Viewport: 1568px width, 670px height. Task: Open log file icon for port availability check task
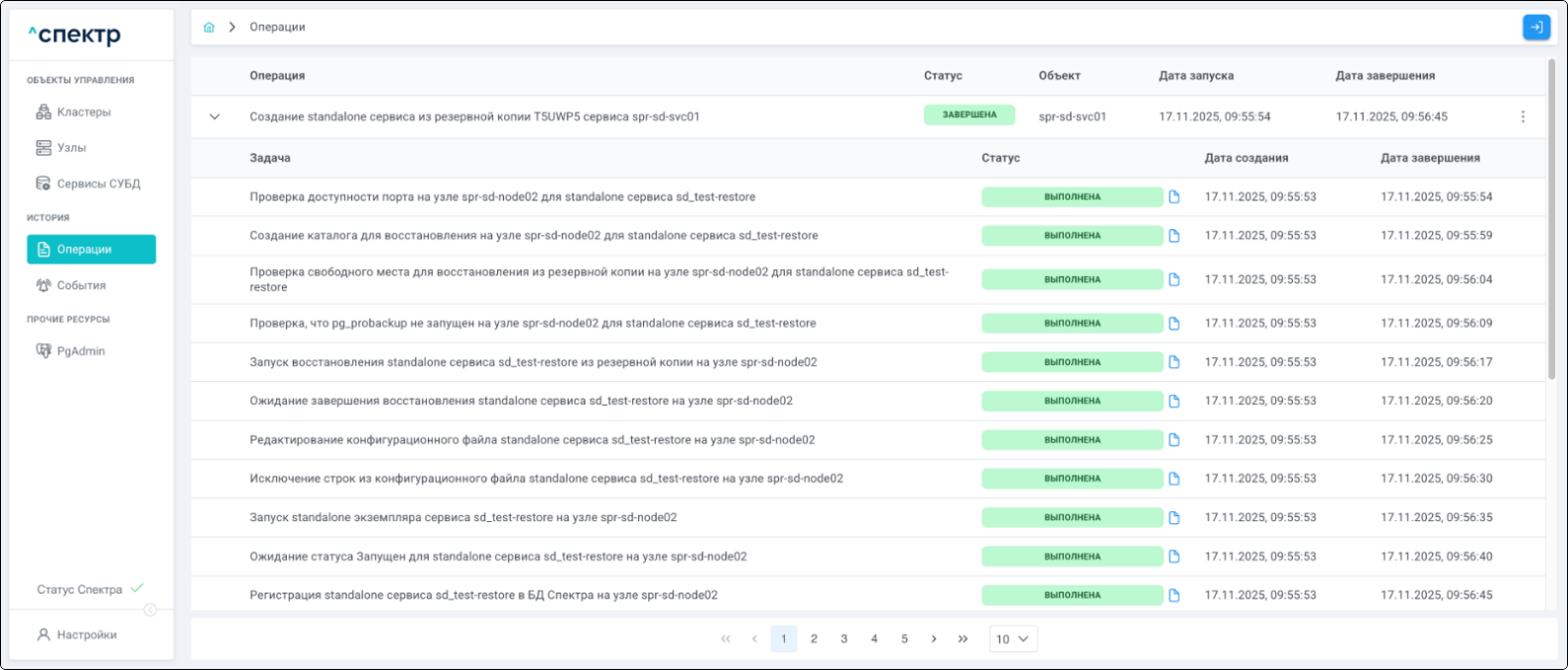pyautogui.click(x=1174, y=198)
